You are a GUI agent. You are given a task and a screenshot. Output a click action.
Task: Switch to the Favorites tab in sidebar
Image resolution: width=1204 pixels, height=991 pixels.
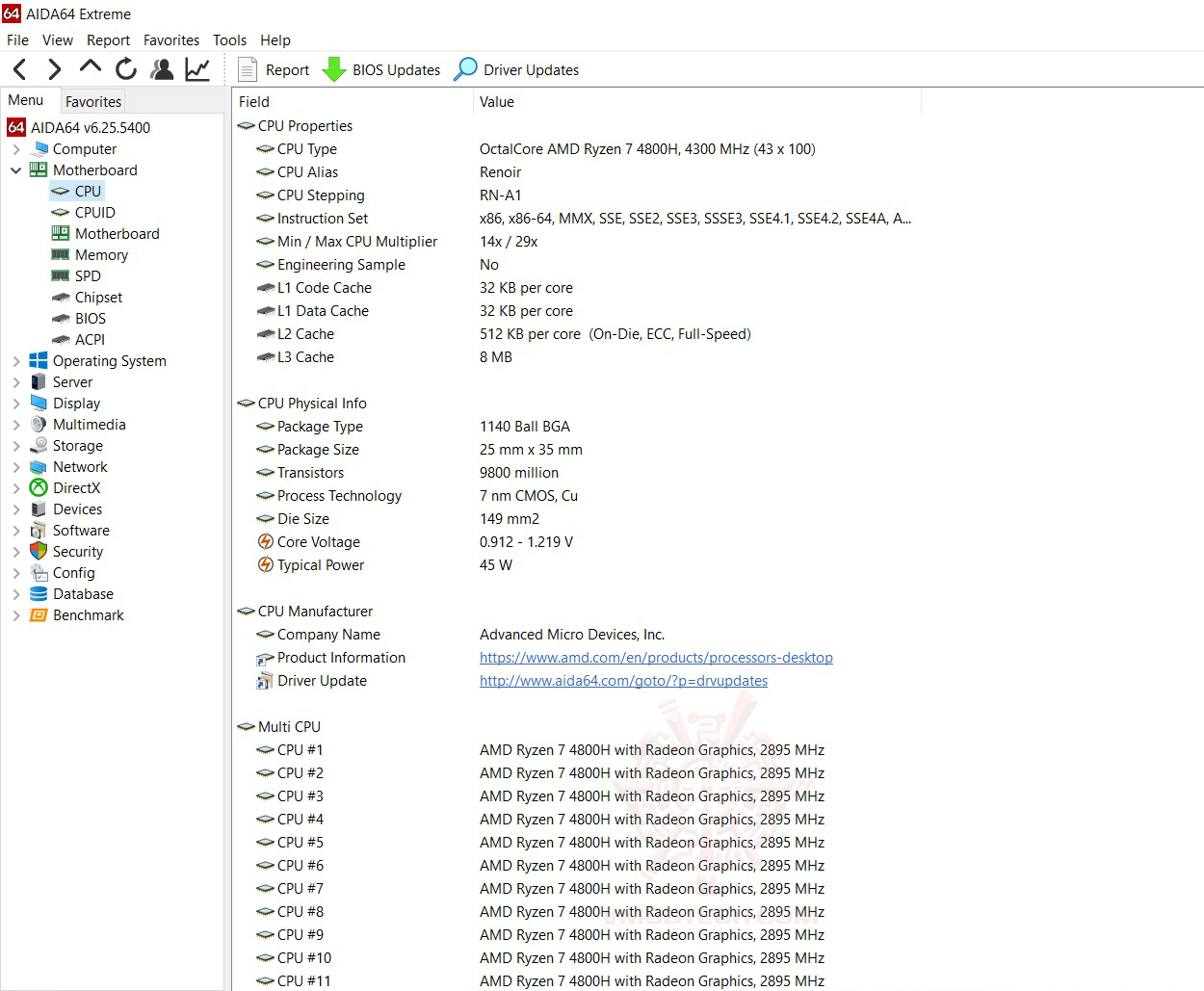pos(93,101)
